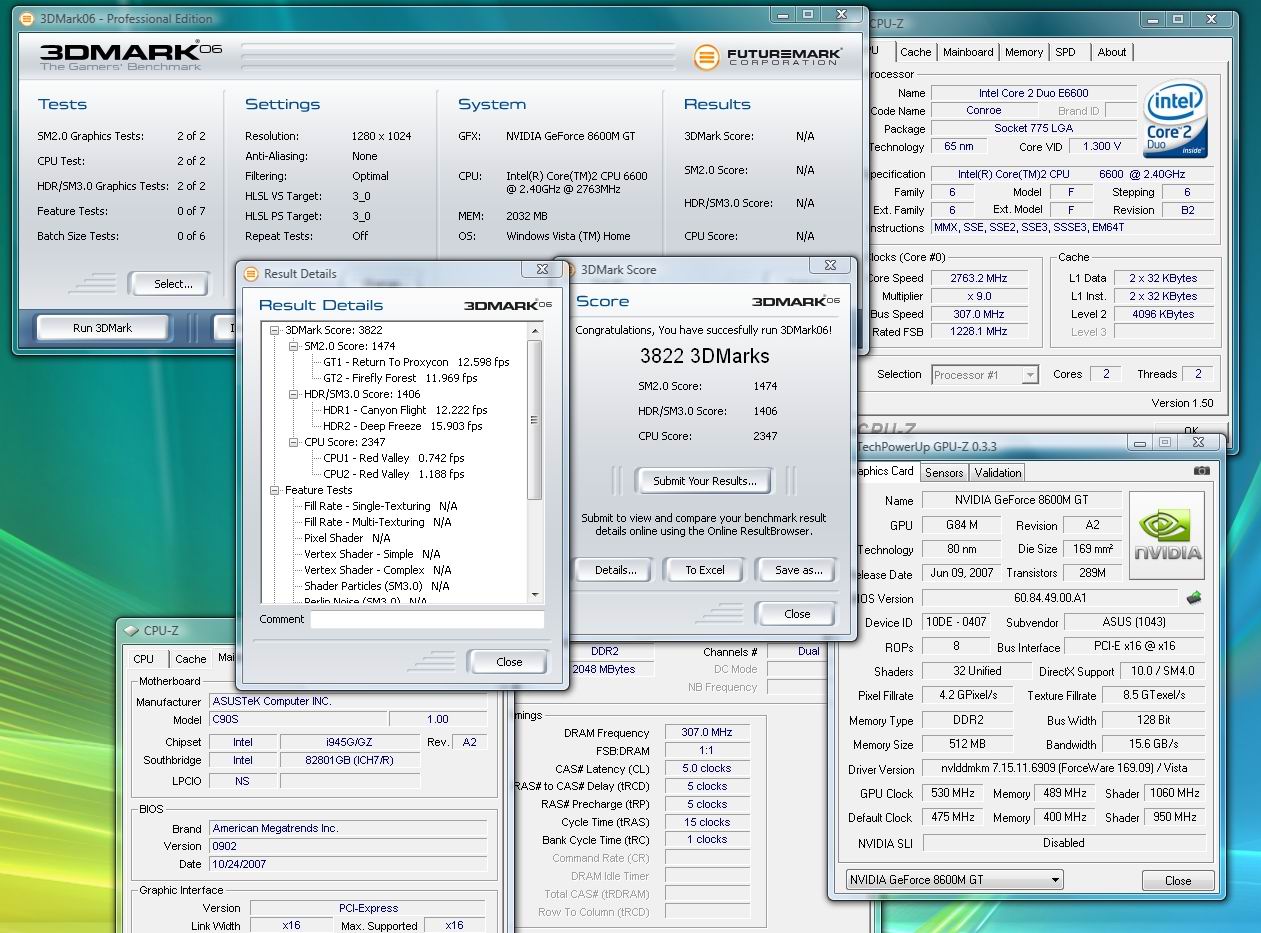
Task: Click the result tree vertical scrollbar thumb
Action: point(535,420)
